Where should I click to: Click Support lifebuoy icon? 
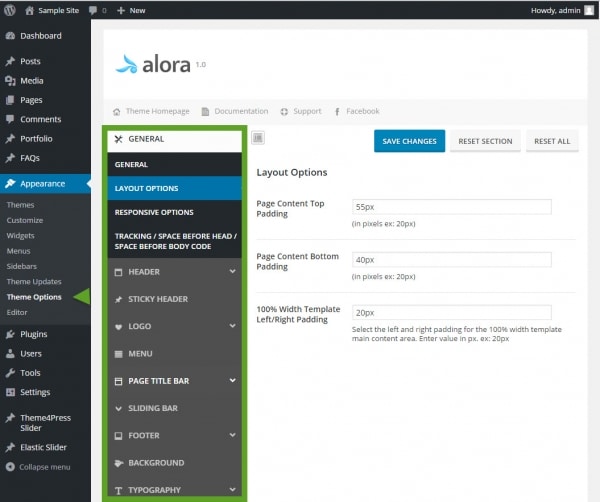[284, 112]
